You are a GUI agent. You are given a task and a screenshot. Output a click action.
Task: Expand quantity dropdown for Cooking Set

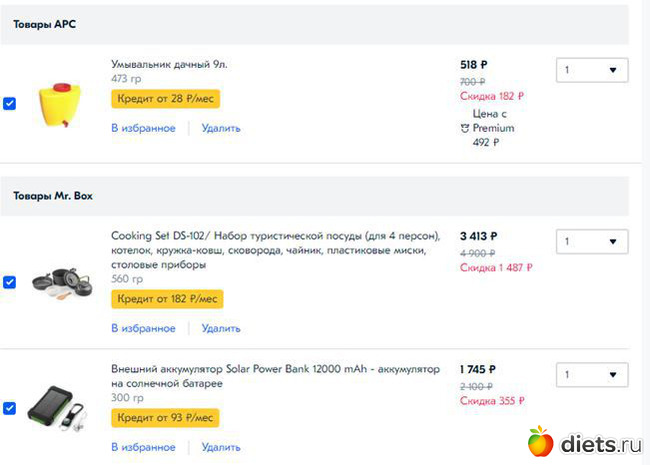pyautogui.click(x=592, y=242)
